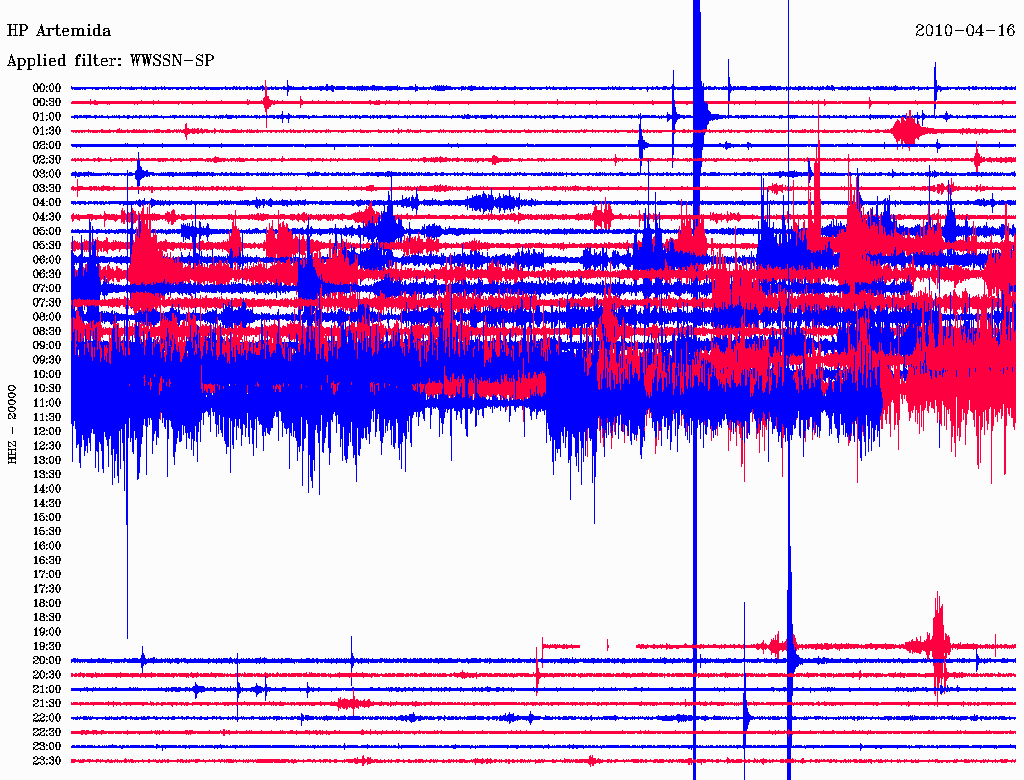This screenshot has width=1024, height=780.
Task: Click the '01:00' time label
Action: (x=47, y=117)
